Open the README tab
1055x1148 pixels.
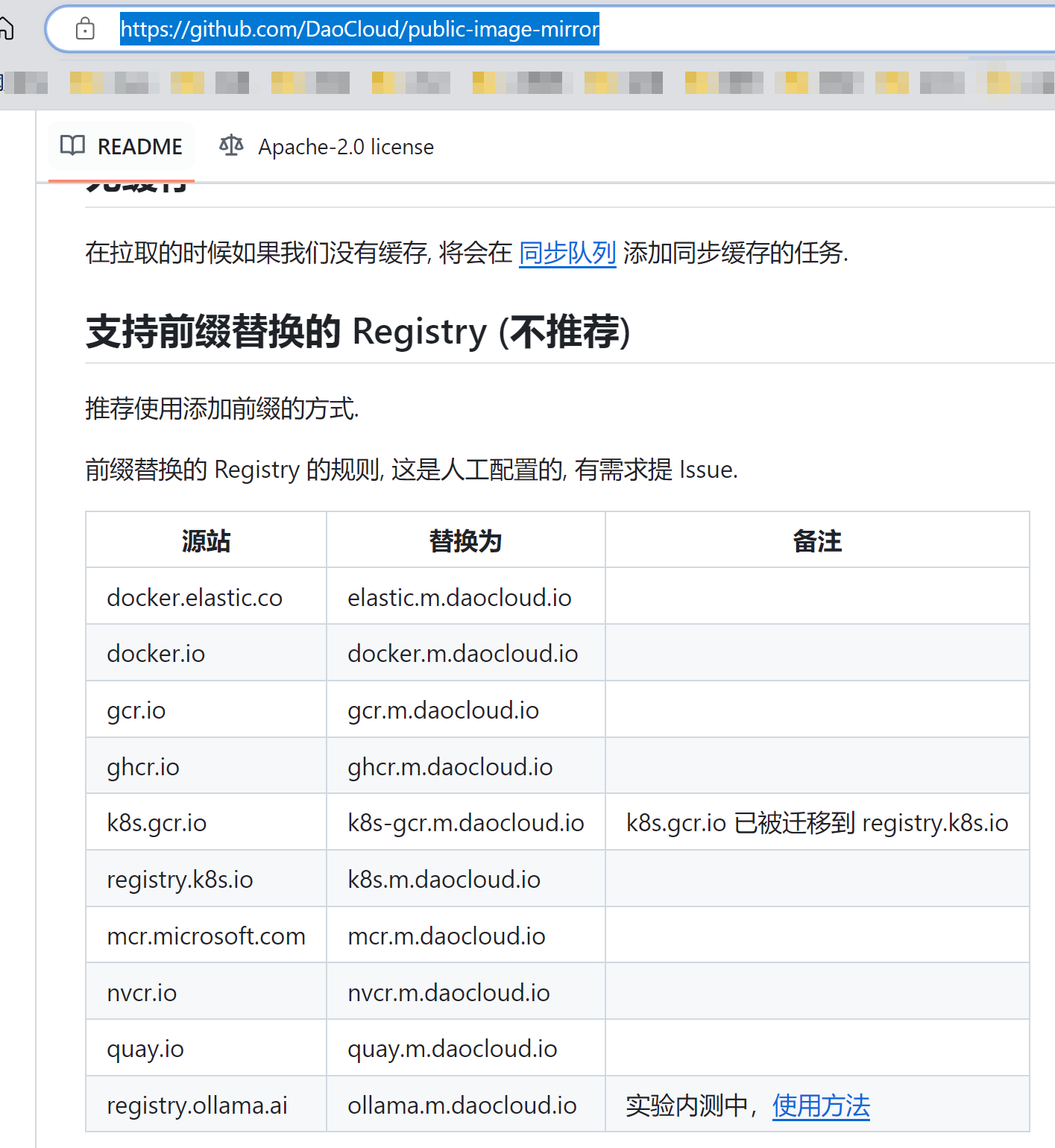click(x=122, y=146)
